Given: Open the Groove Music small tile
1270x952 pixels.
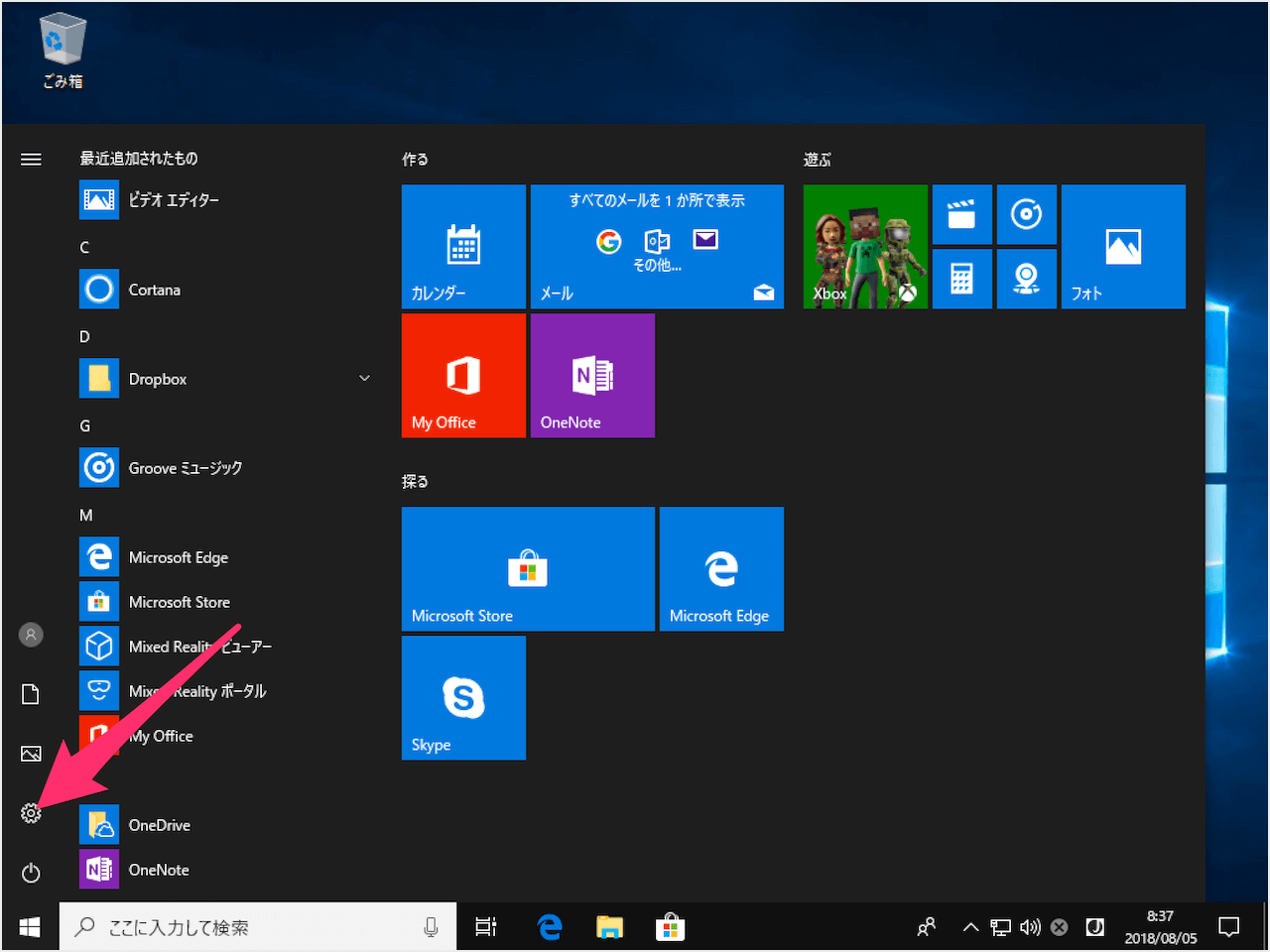Looking at the screenshot, I should pyautogui.click(x=1027, y=214).
